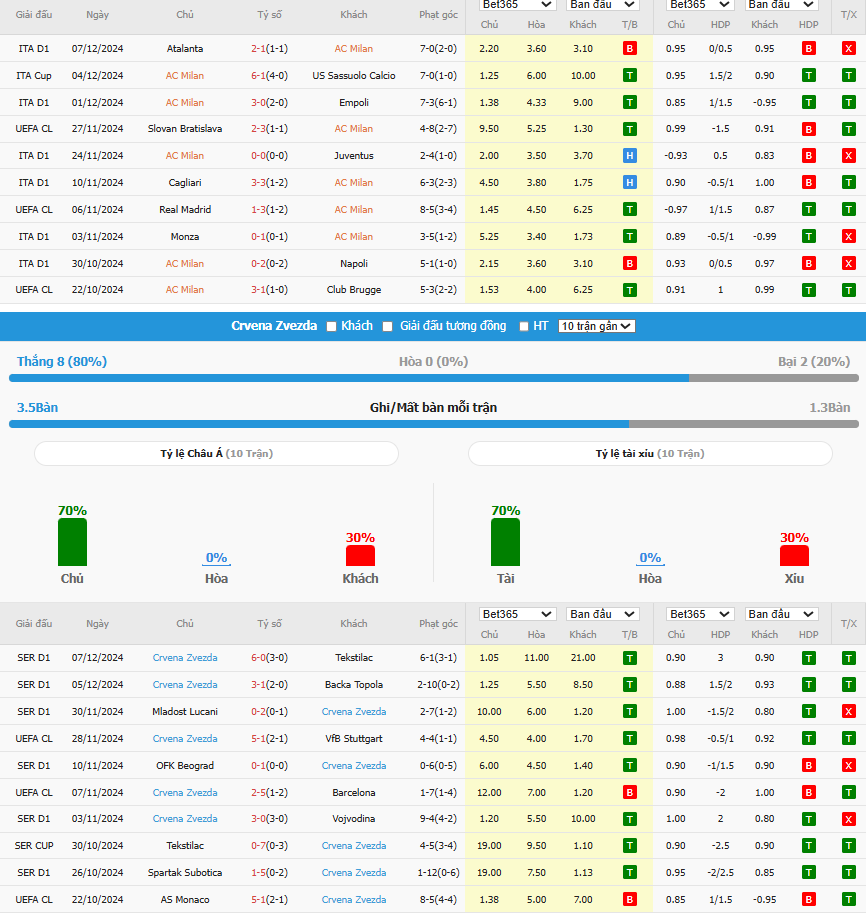Screen dimensions: 867x913
Task: Click the win/loss ratio progress bar
Action: [434, 378]
